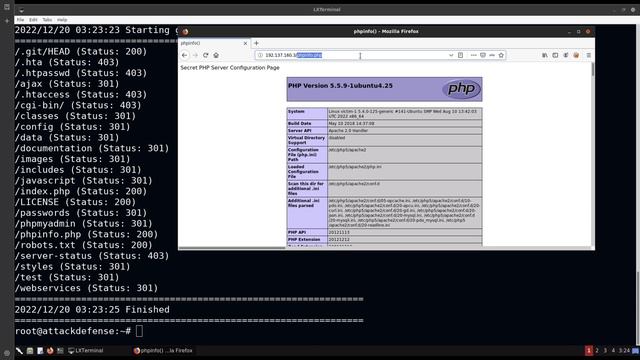Screen dimensions: 640x360
Task: Click '/config (Status: 301)' terminal line
Action: tap(73, 127)
